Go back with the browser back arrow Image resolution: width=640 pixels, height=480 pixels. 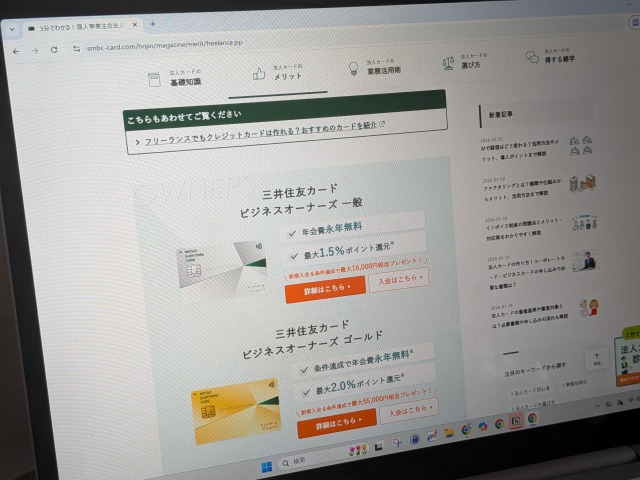(x=16, y=51)
